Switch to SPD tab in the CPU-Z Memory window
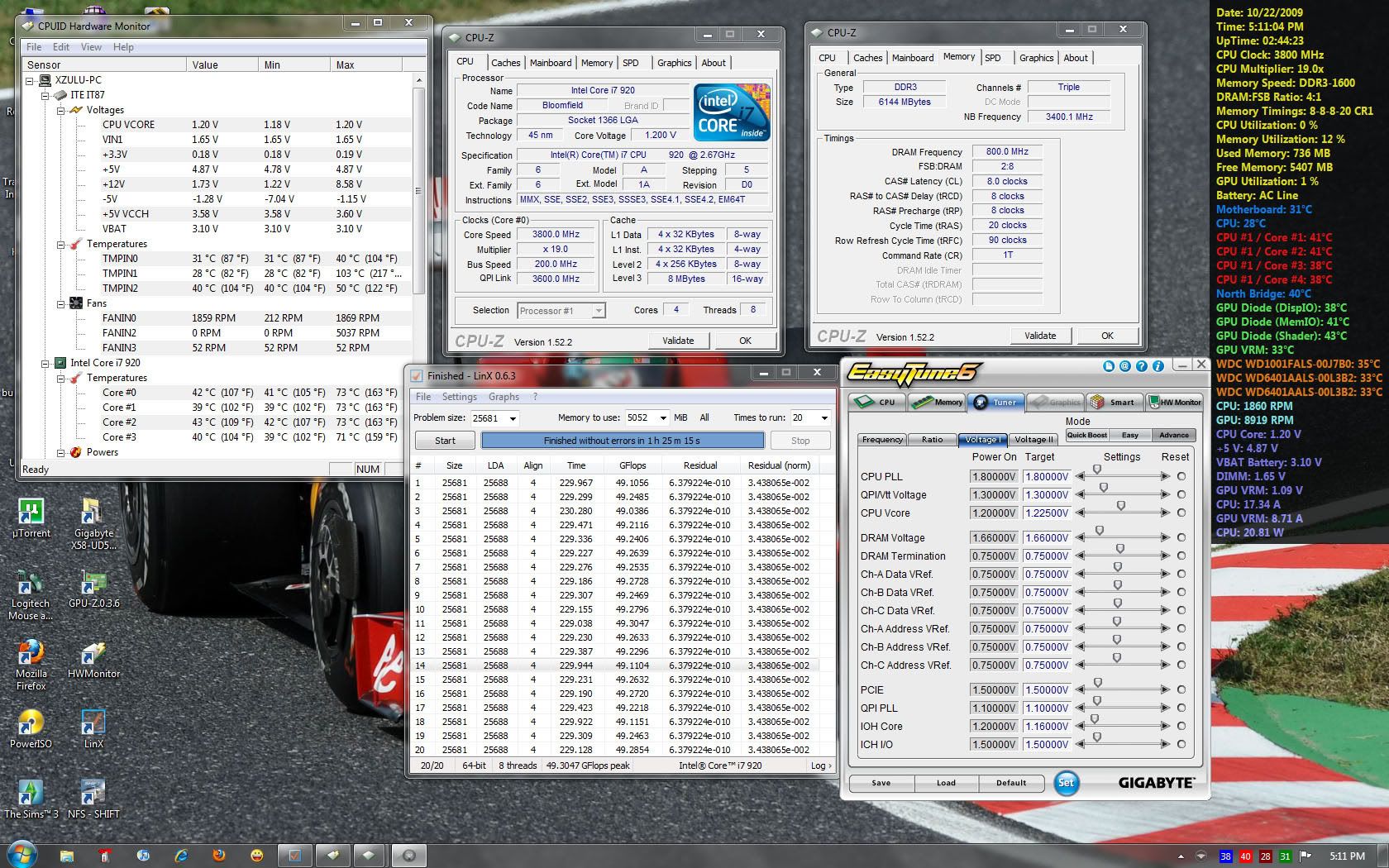This screenshot has height=868, width=1389. coord(993,58)
